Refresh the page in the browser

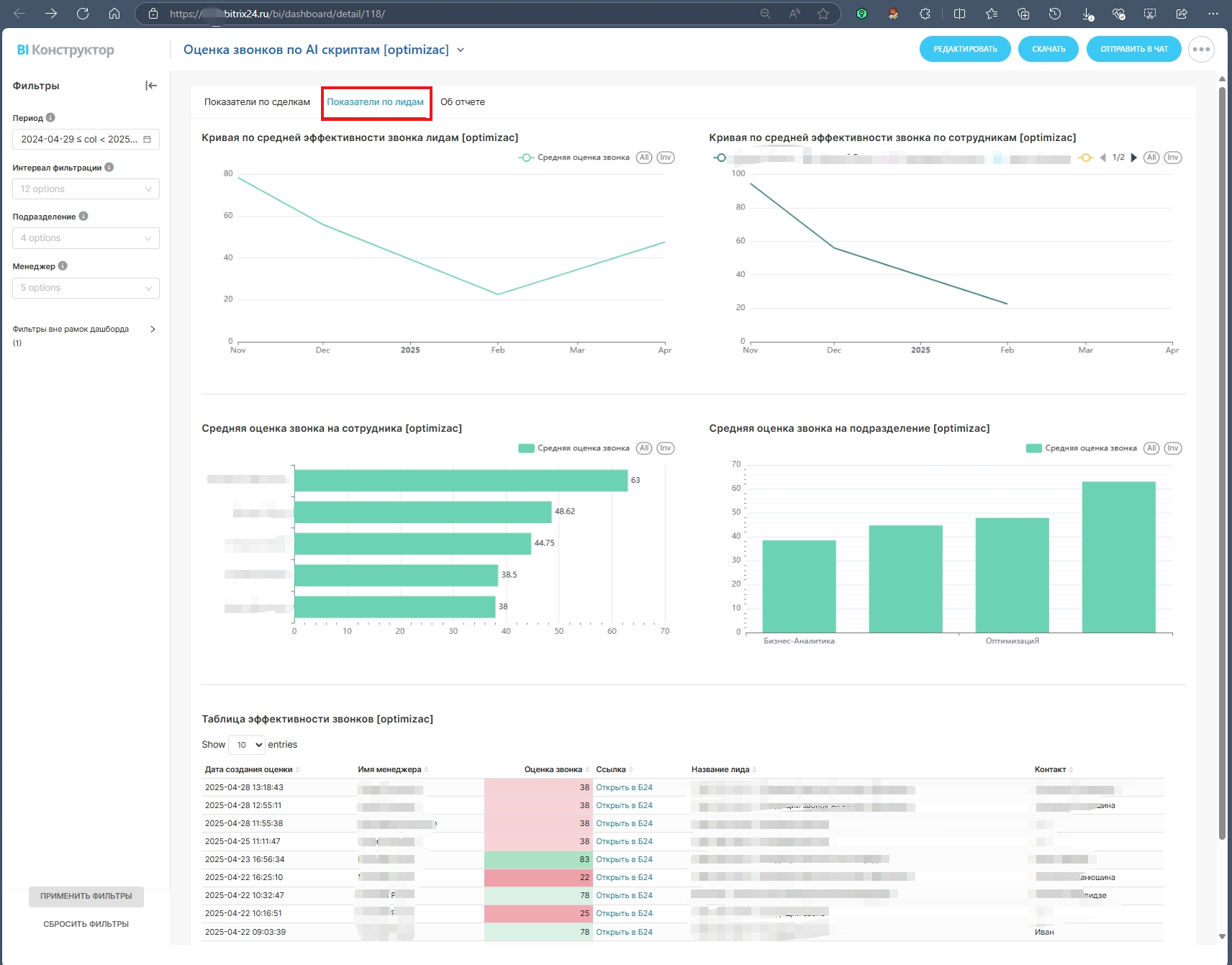83,14
